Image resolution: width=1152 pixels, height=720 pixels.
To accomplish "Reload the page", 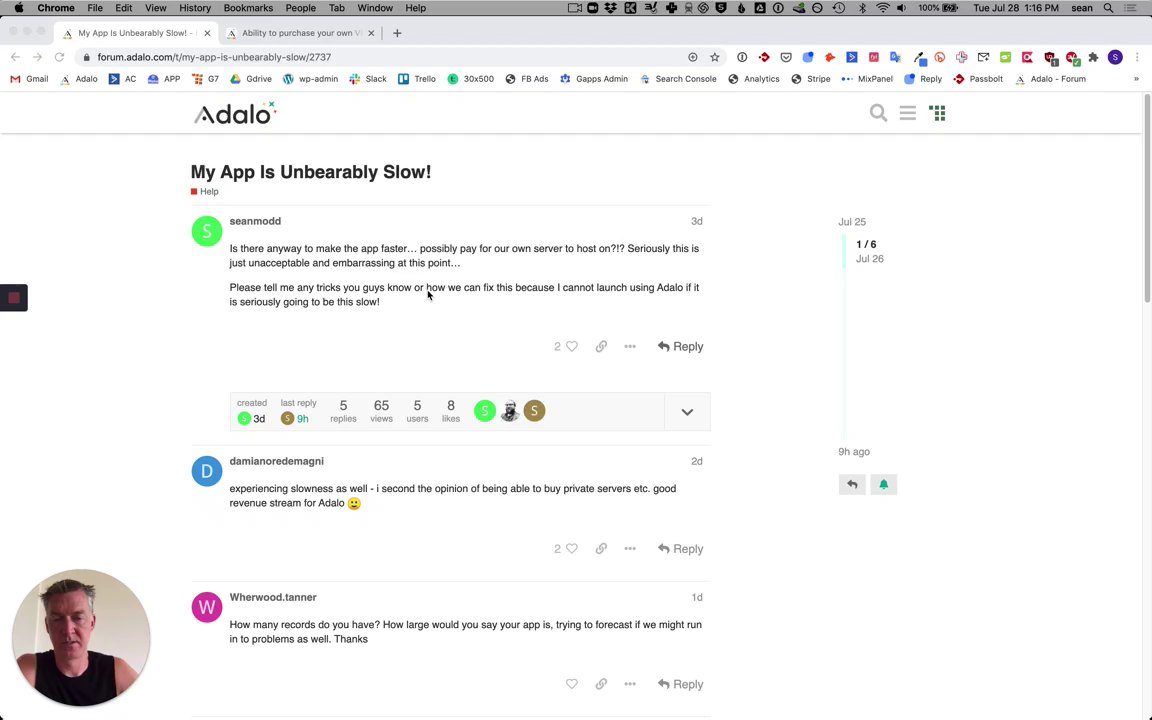I will (x=60, y=57).
